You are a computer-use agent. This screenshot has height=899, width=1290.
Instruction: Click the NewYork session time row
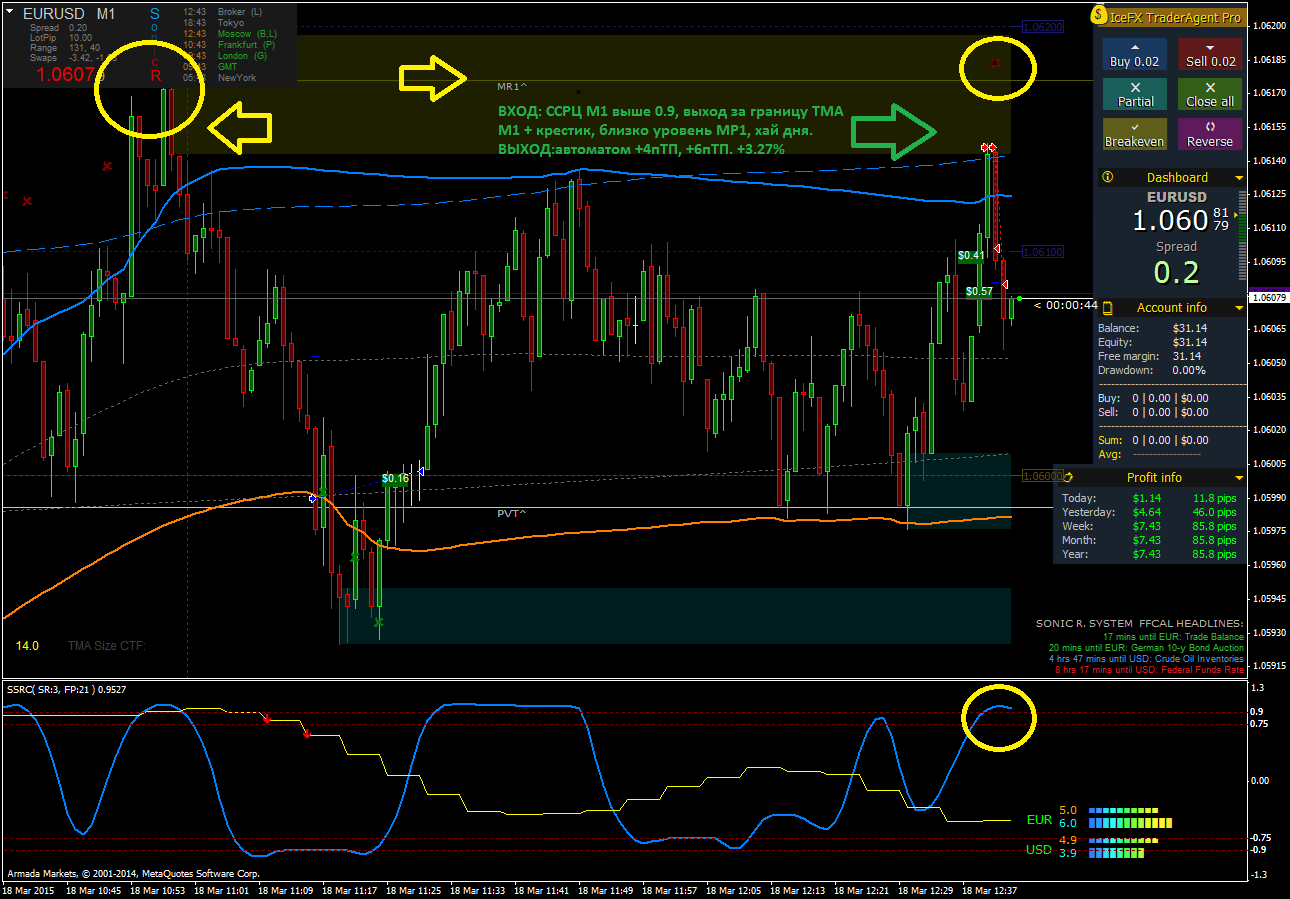tap(220, 78)
